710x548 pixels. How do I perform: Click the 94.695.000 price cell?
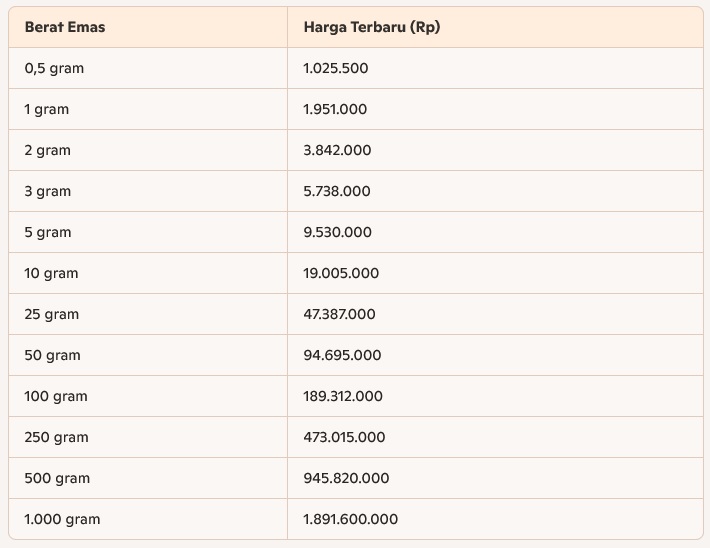[x=342, y=355]
